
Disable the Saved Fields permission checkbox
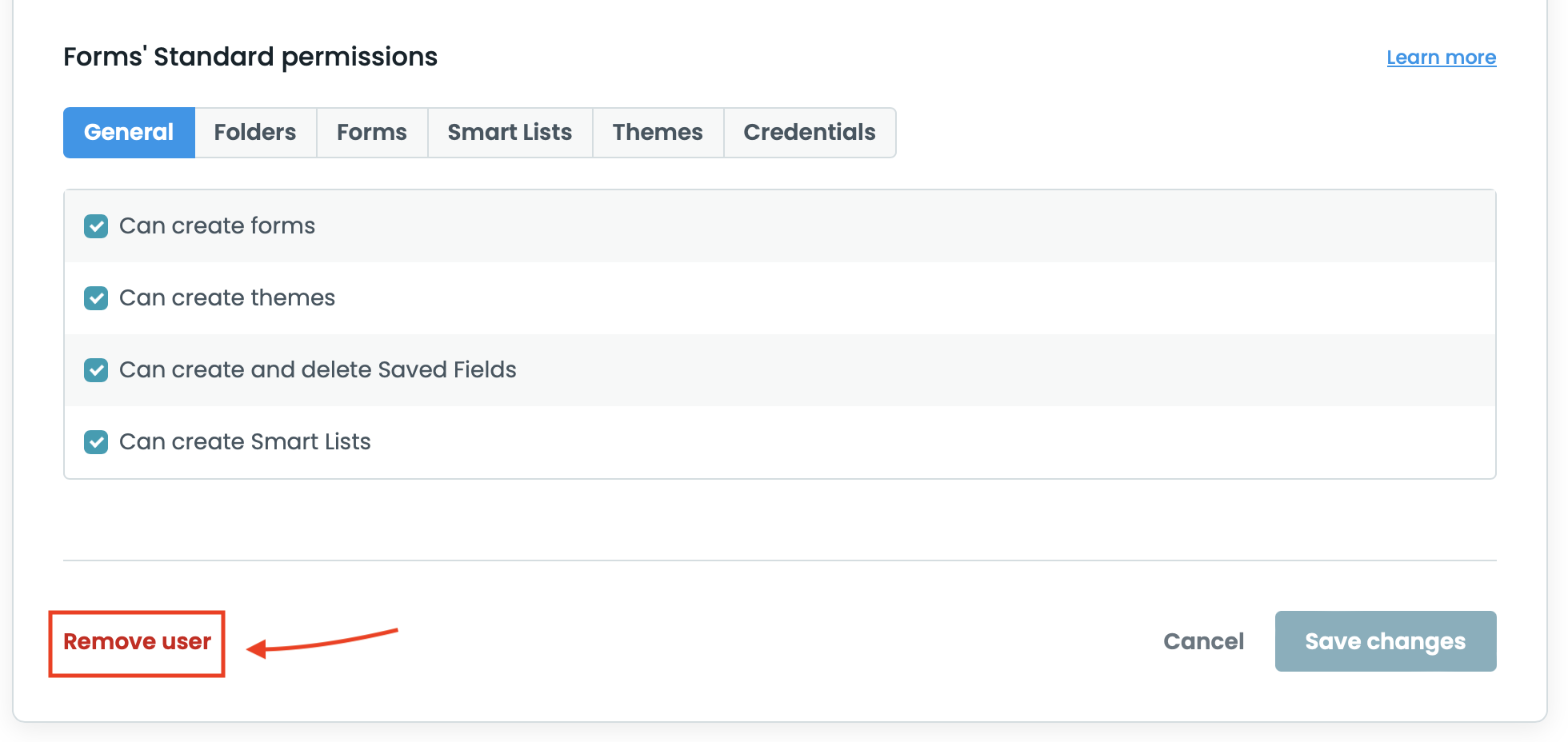[x=96, y=370]
